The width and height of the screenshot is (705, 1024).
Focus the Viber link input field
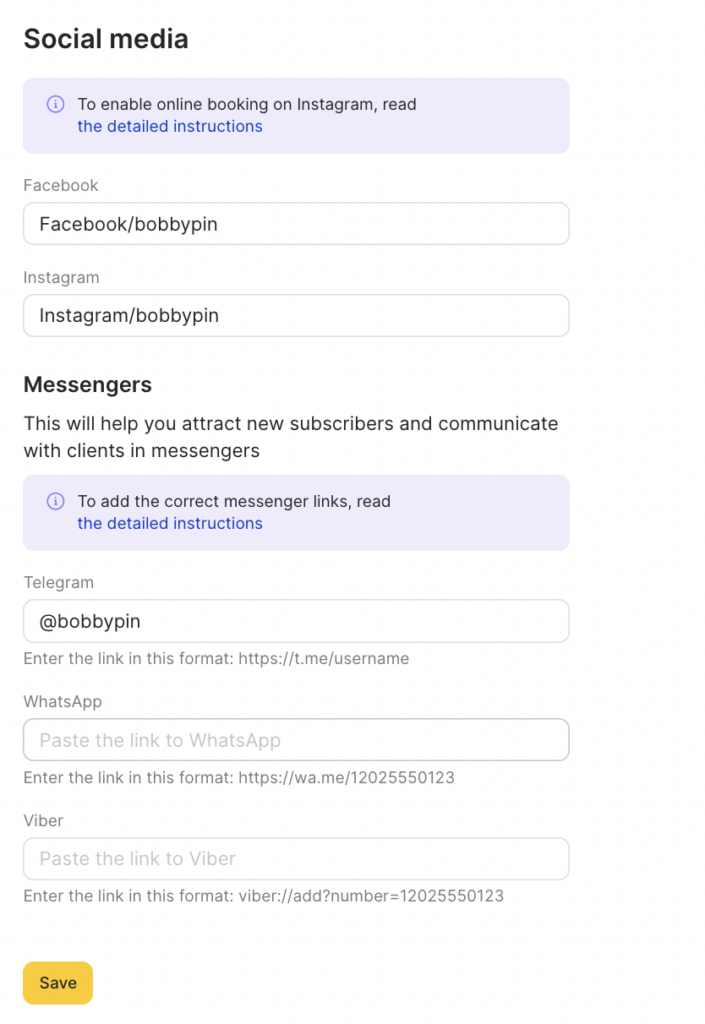(x=296, y=858)
